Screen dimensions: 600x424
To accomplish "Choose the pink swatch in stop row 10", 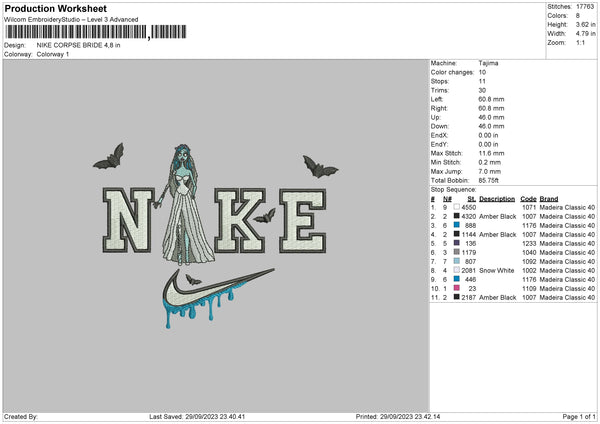I will [x=457, y=288].
